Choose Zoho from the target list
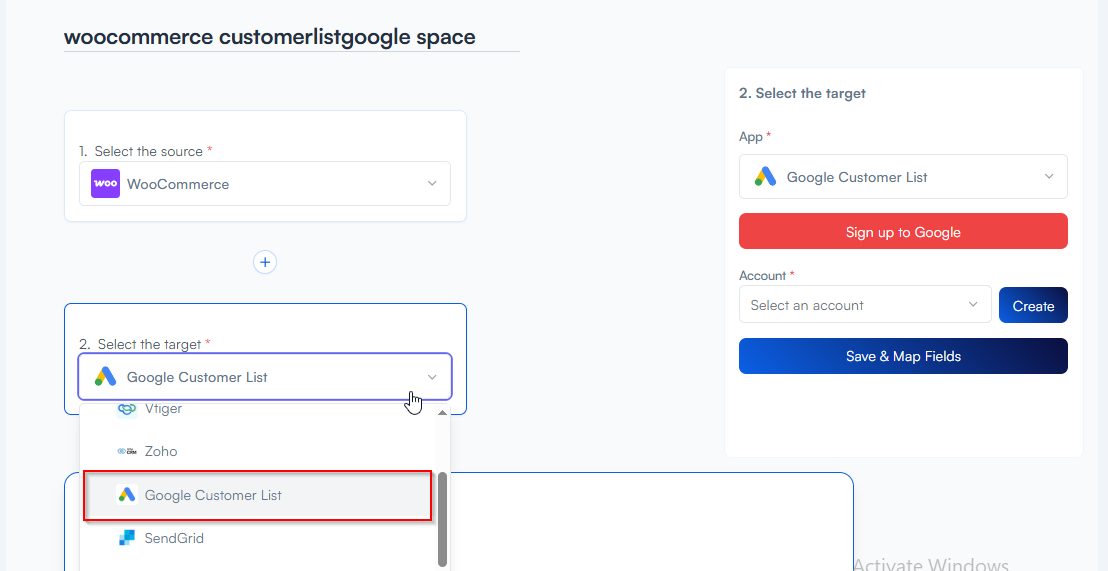The image size is (1108, 571). pyautogui.click(x=161, y=451)
